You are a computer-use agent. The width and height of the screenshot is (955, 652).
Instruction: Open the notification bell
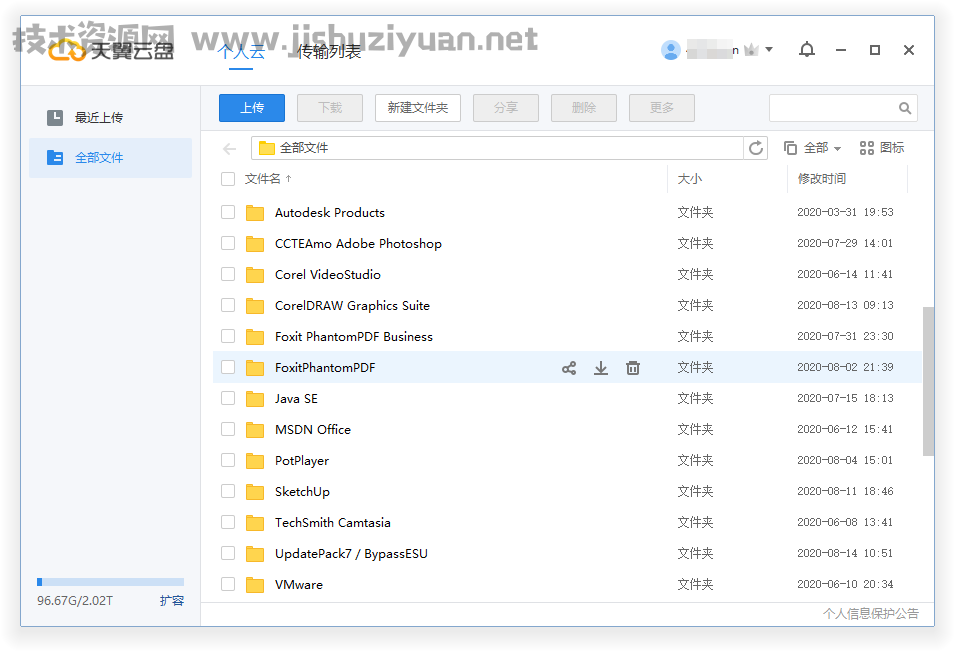(x=807, y=50)
